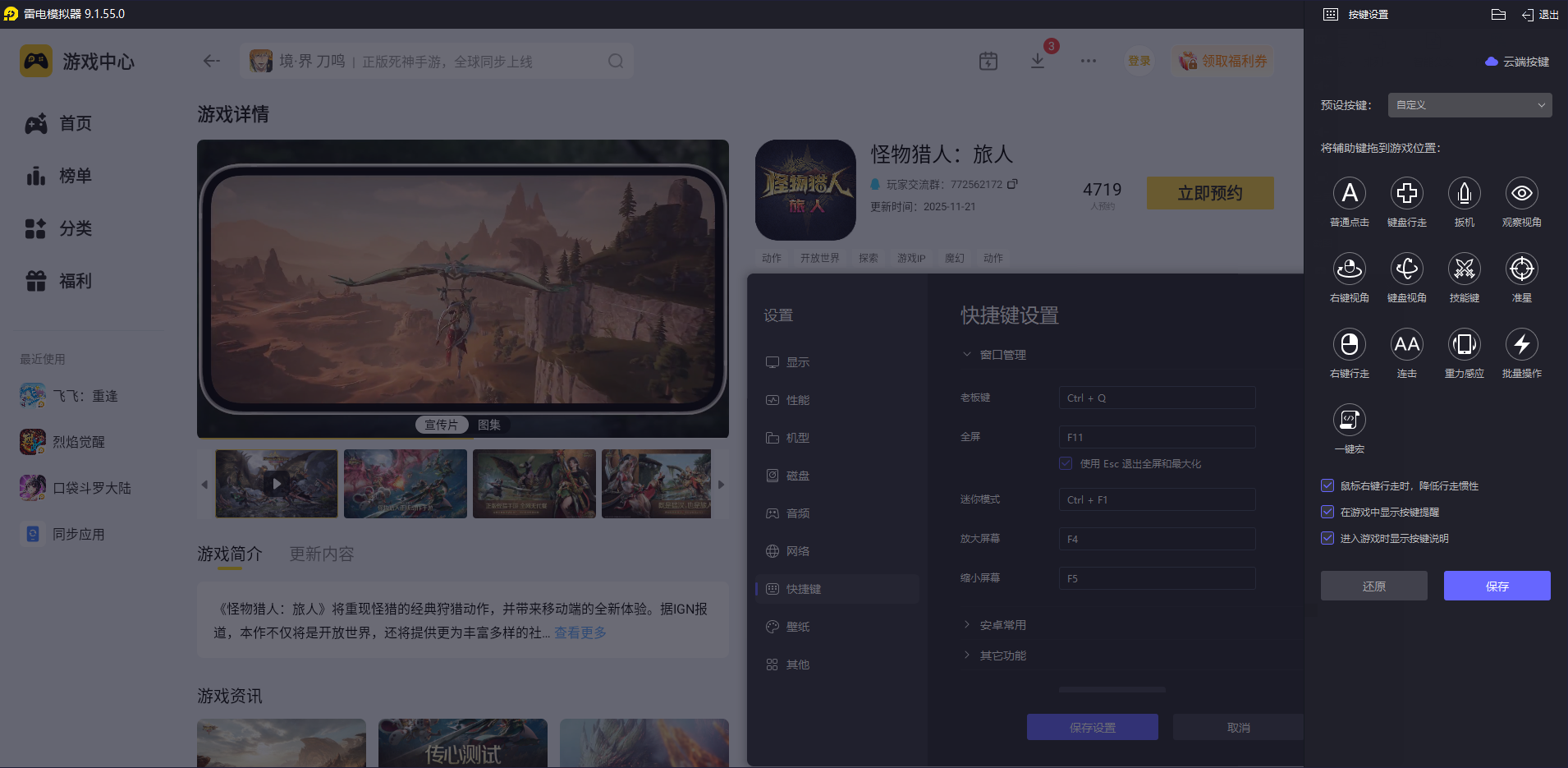Save key mappings with 保存 button
Viewport: 1568px width, 768px height.
pyautogui.click(x=1497, y=586)
